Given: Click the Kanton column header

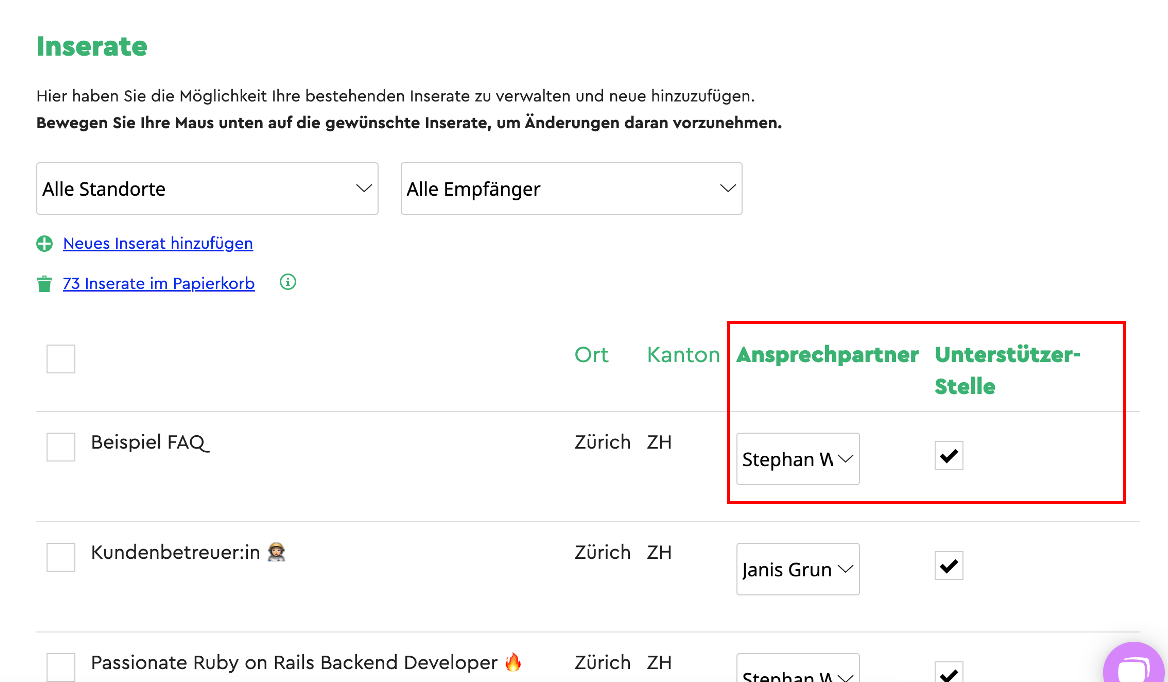Looking at the screenshot, I should tap(683, 355).
